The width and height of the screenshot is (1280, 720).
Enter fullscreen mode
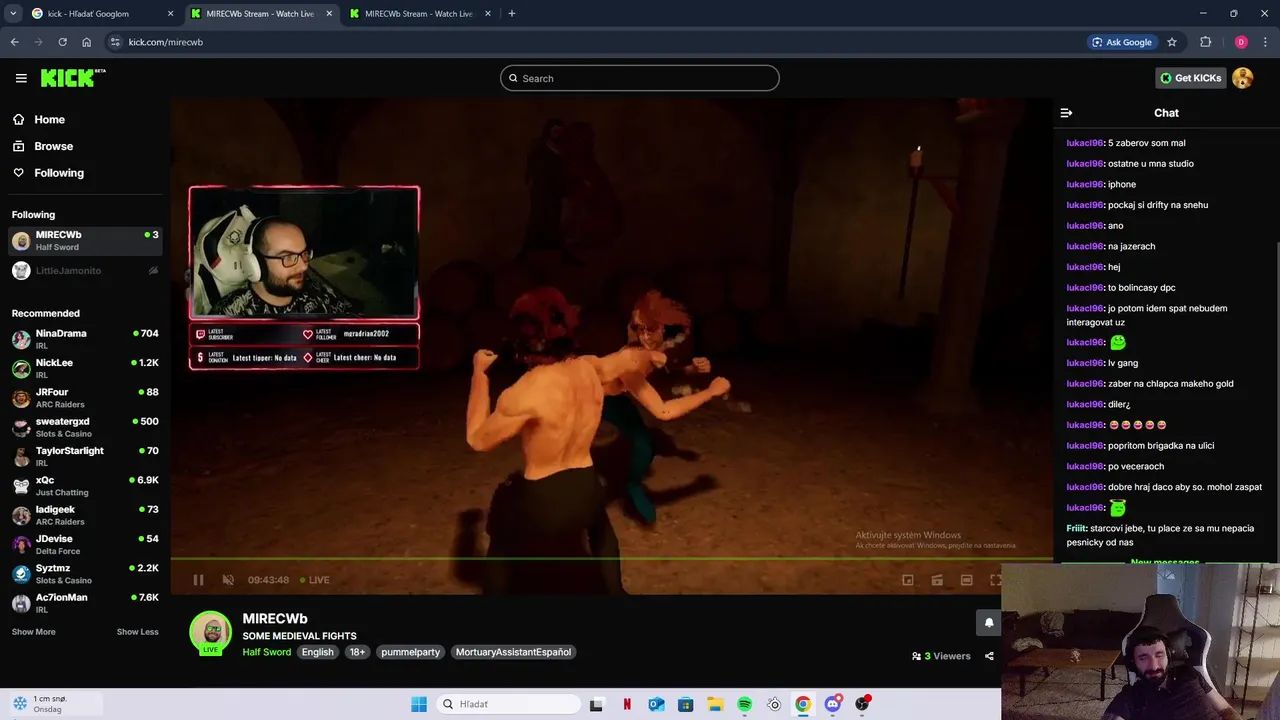coord(995,580)
